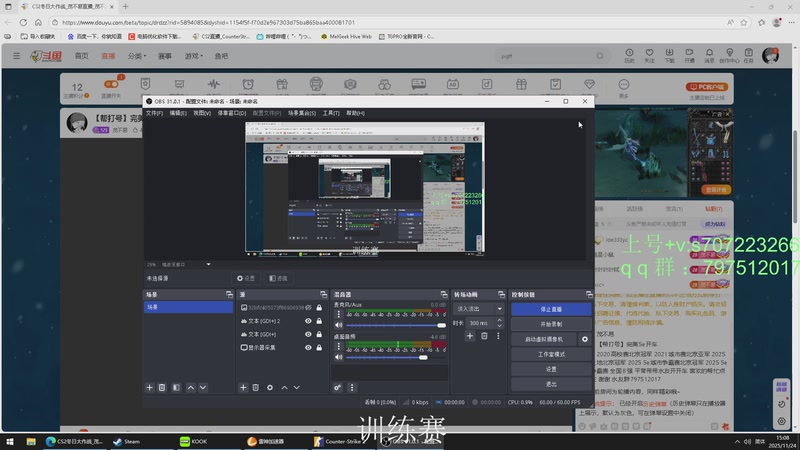
Task: Open transition properties three-dot menu
Action: [498, 336]
